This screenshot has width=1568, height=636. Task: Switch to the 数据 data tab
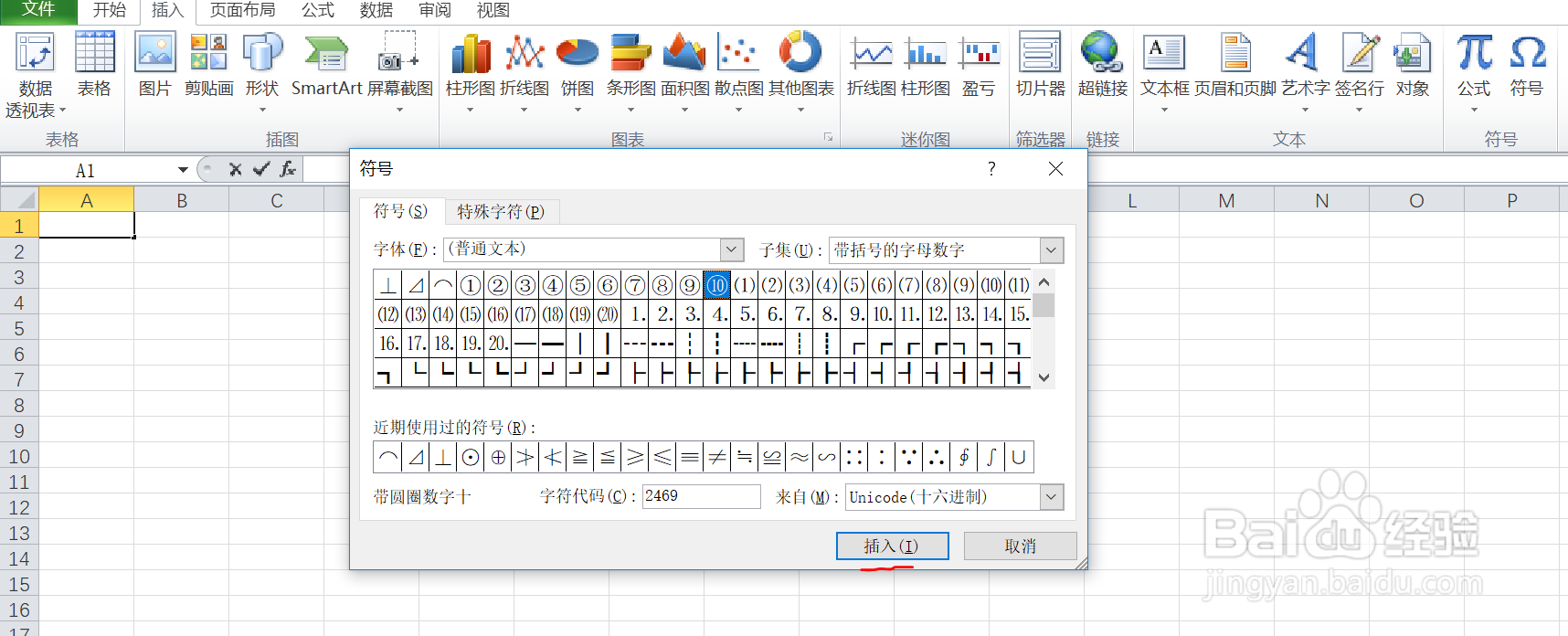click(x=376, y=10)
